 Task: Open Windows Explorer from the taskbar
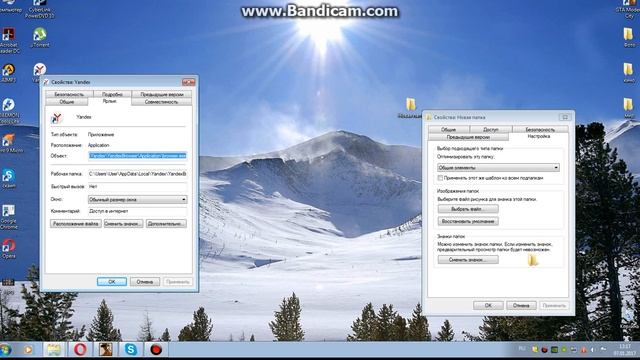[54, 350]
